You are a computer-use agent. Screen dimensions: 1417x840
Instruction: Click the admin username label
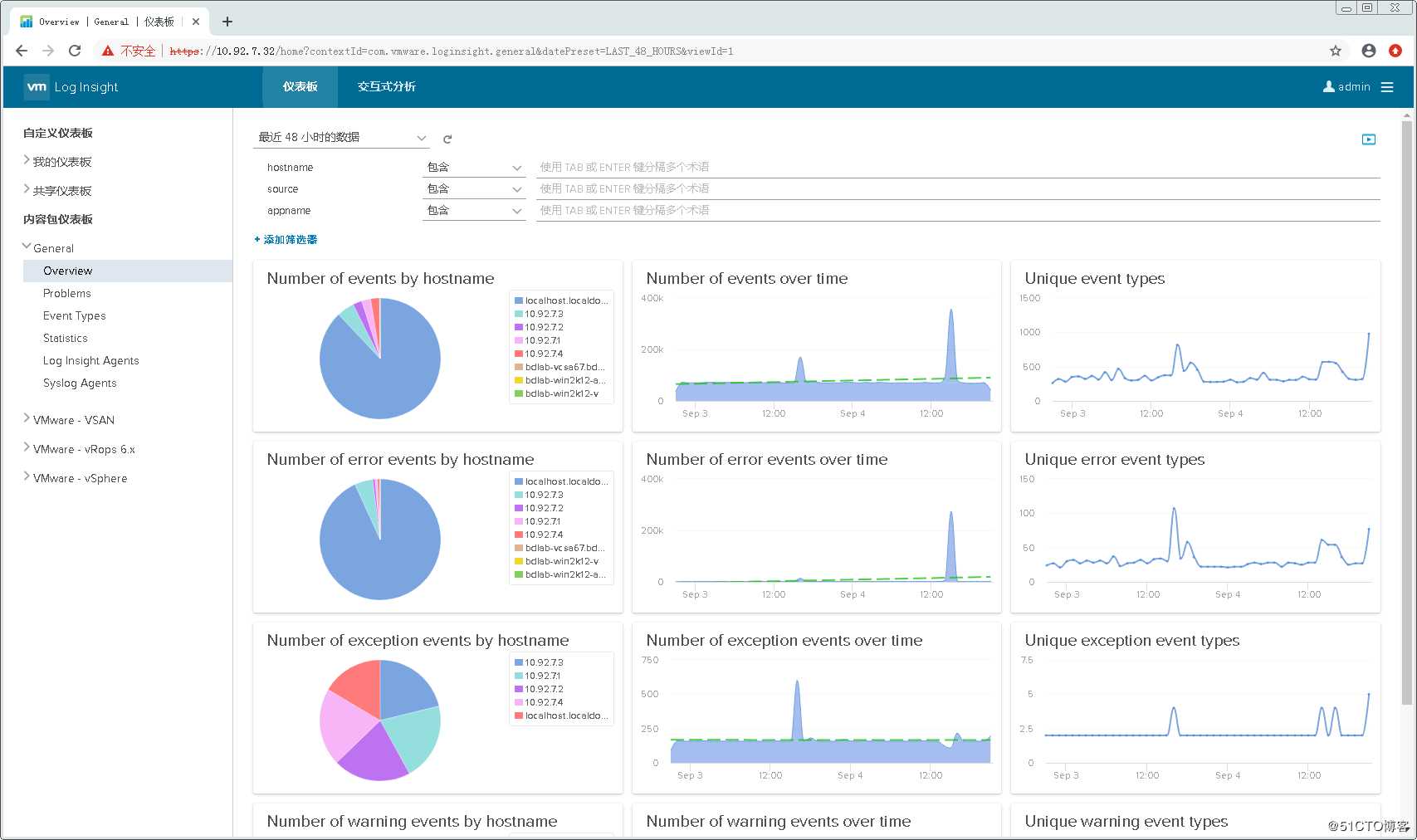tap(1354, 86)
